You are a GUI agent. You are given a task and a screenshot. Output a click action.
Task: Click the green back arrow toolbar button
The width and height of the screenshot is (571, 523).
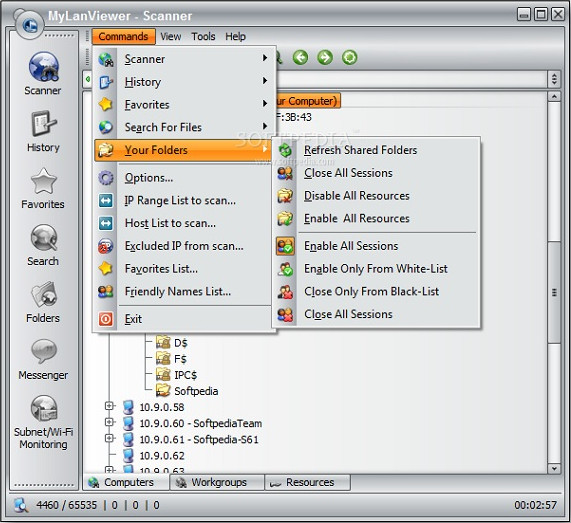pyautogui.click(x=300, y=58)
